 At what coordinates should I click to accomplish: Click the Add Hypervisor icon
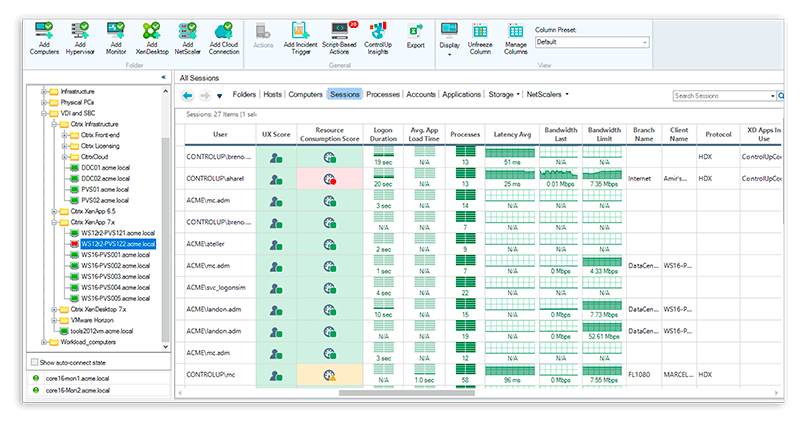80,31
